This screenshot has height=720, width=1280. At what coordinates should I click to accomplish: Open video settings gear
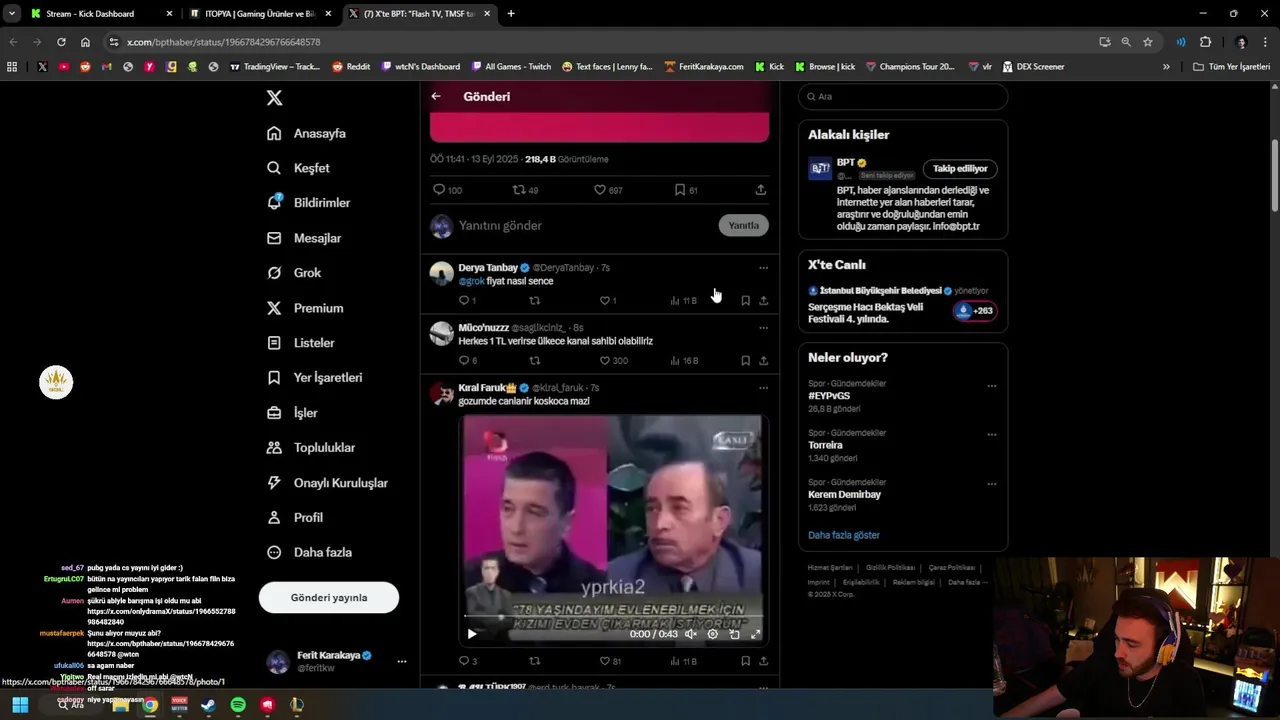(712, 634)
